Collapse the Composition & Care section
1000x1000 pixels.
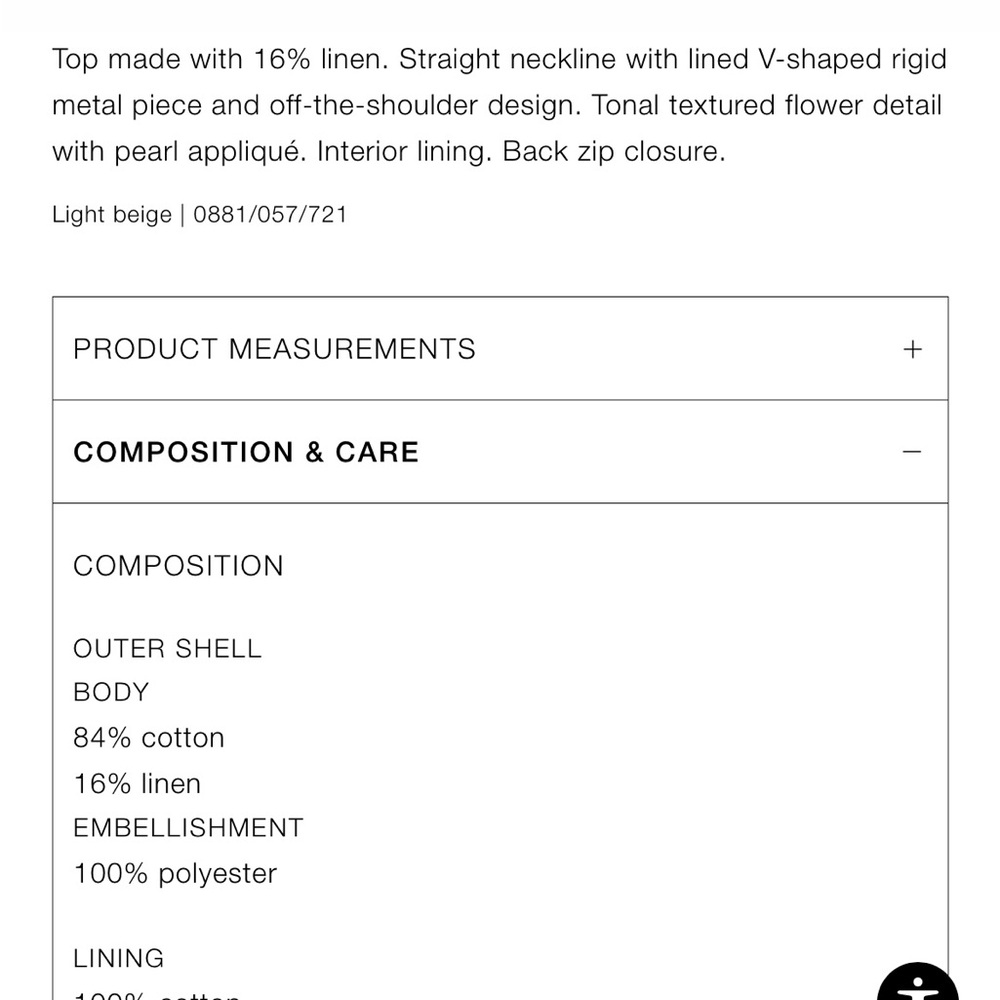[x=500, y=452]
